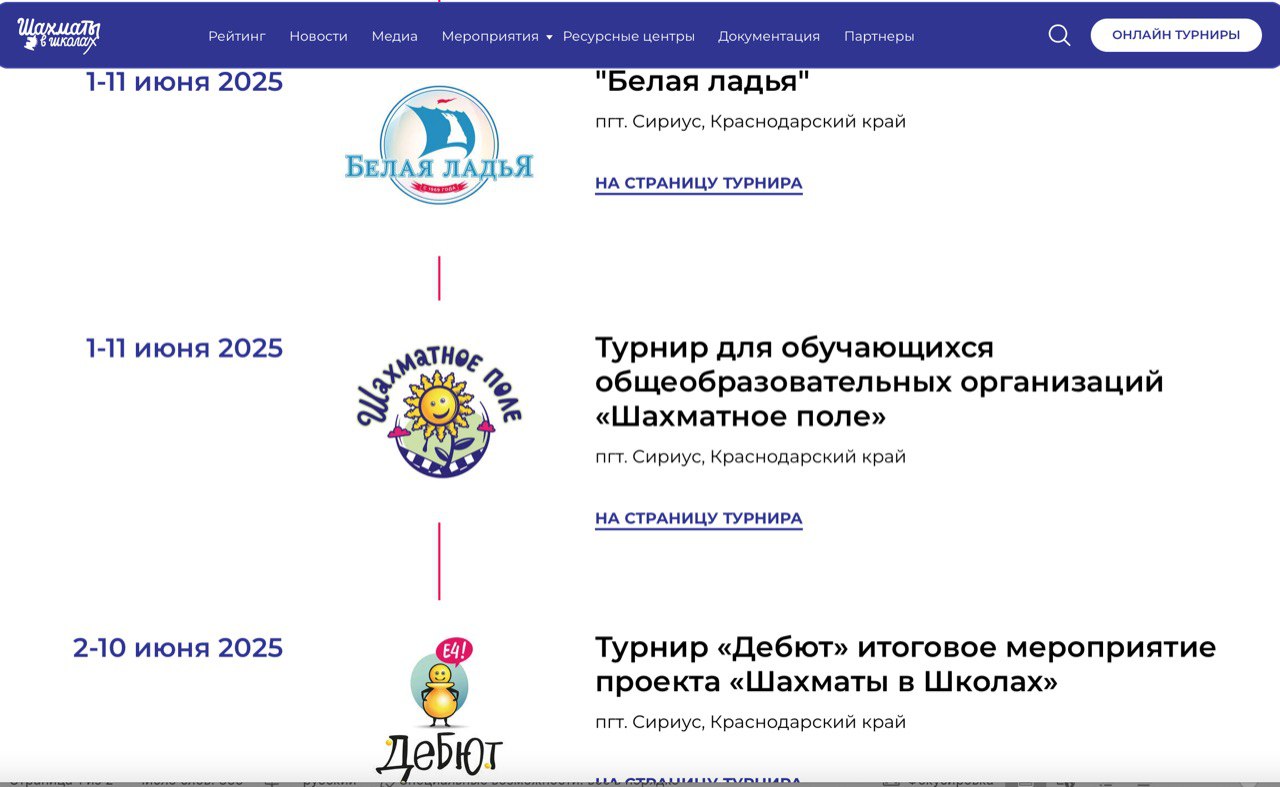Go to the Партнеры page
Screen dimensions: 1280x787
click(x=879, y=36)
